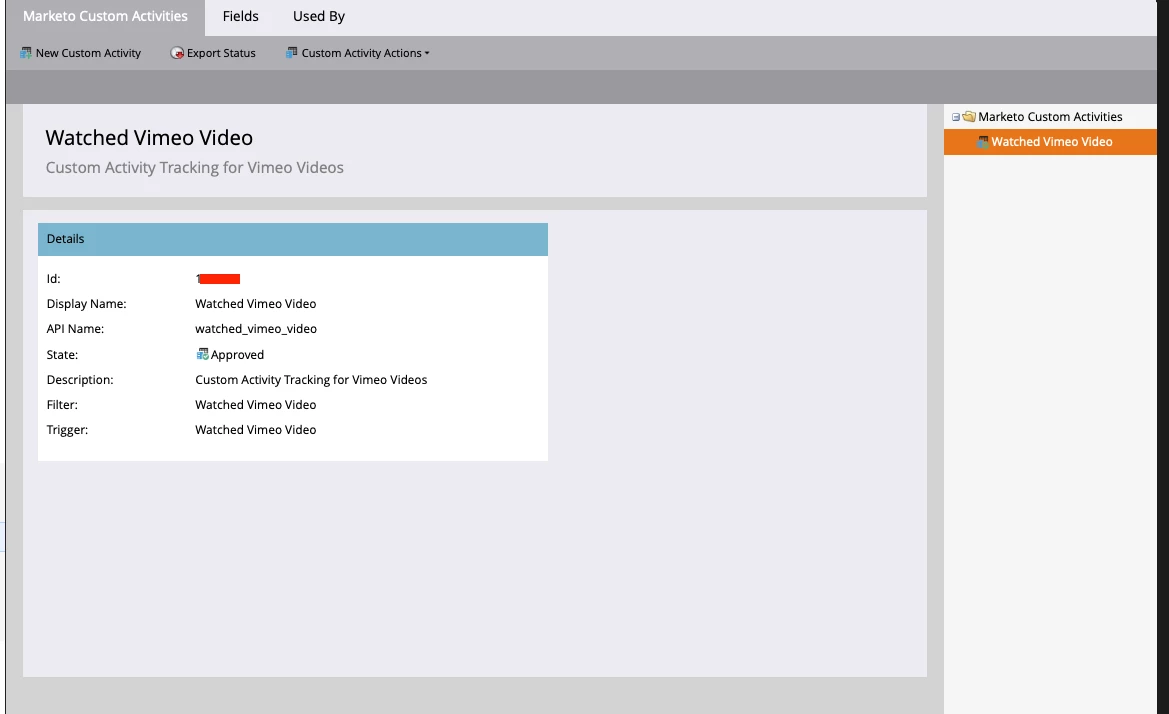
Task: Click the Details panel header
Action: pyautogui.click(x=293, y=239)
